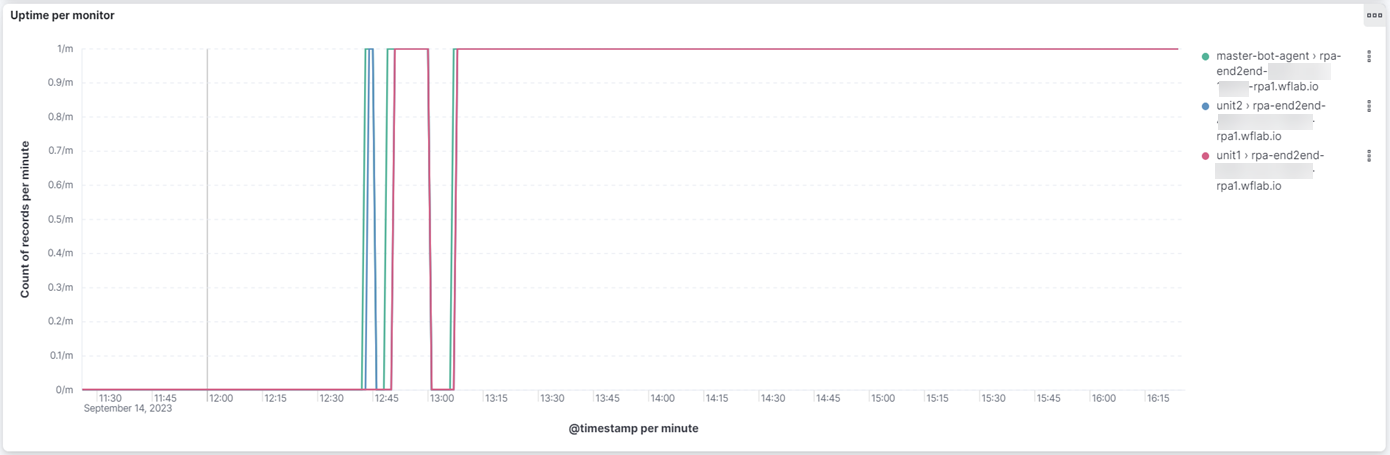1390x455 pixels.
Task: Click the @timestamp per minute axis title
Action: [x=633, y=428]
